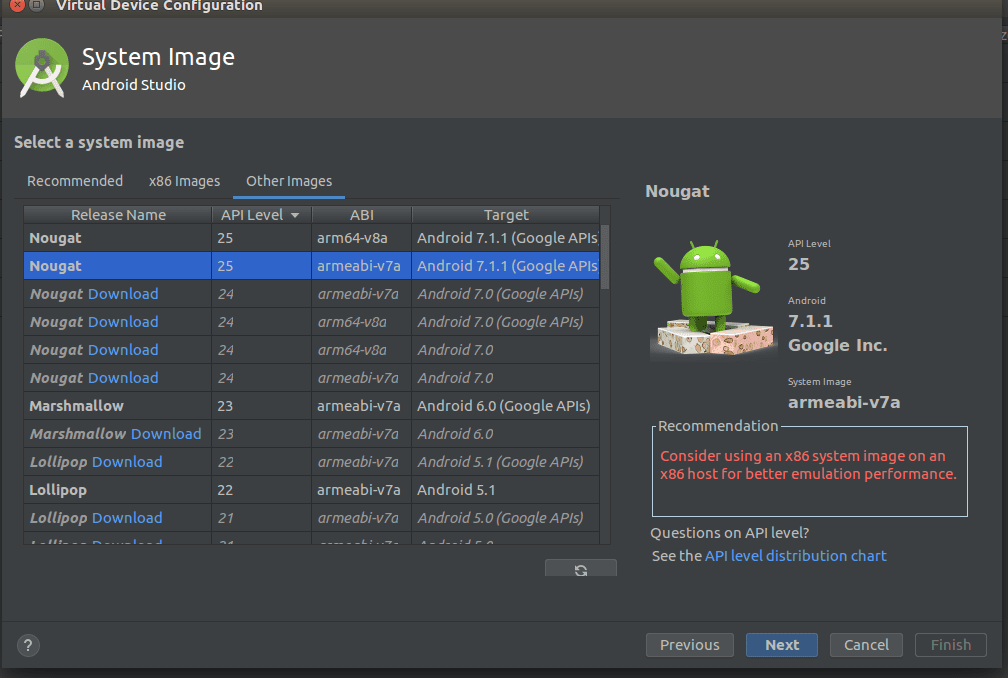Download Lollipop API 22 Google APIs image

[x=127, y=462]
